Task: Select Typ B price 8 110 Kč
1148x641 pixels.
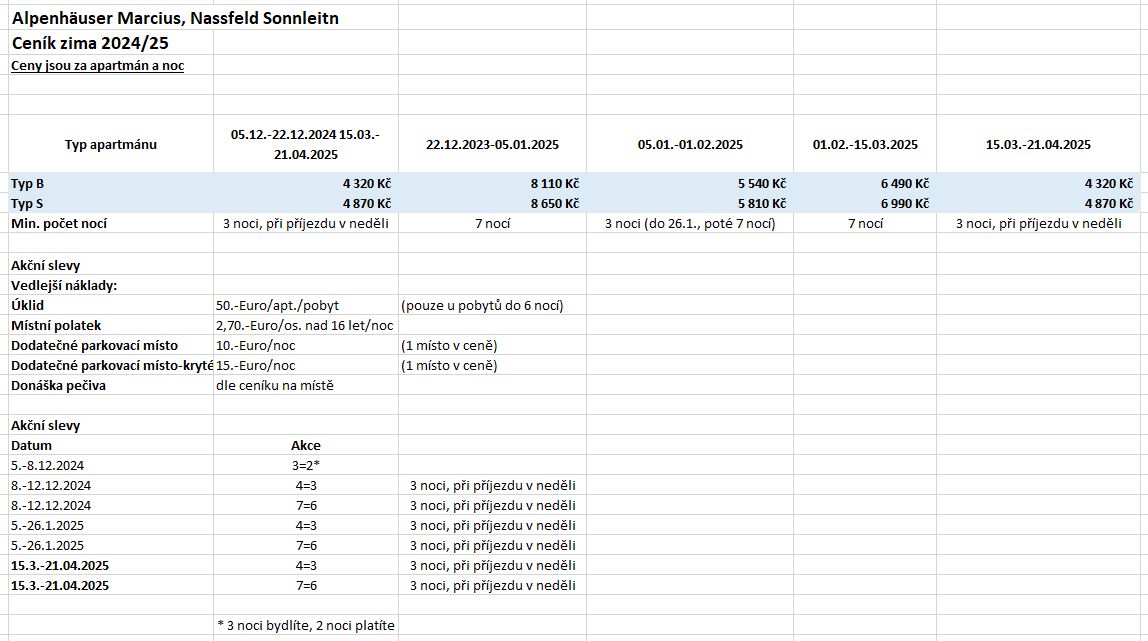Action: (492, 184)
